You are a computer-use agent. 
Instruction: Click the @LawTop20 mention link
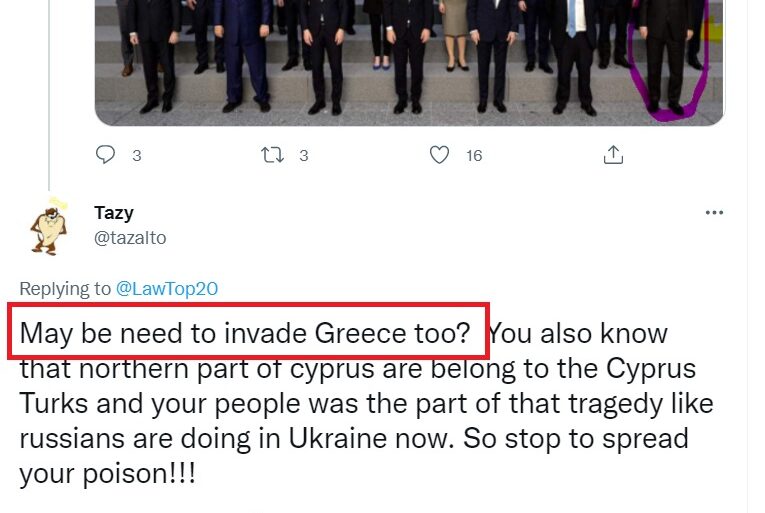pyautogui.click(x=167, y=289)
